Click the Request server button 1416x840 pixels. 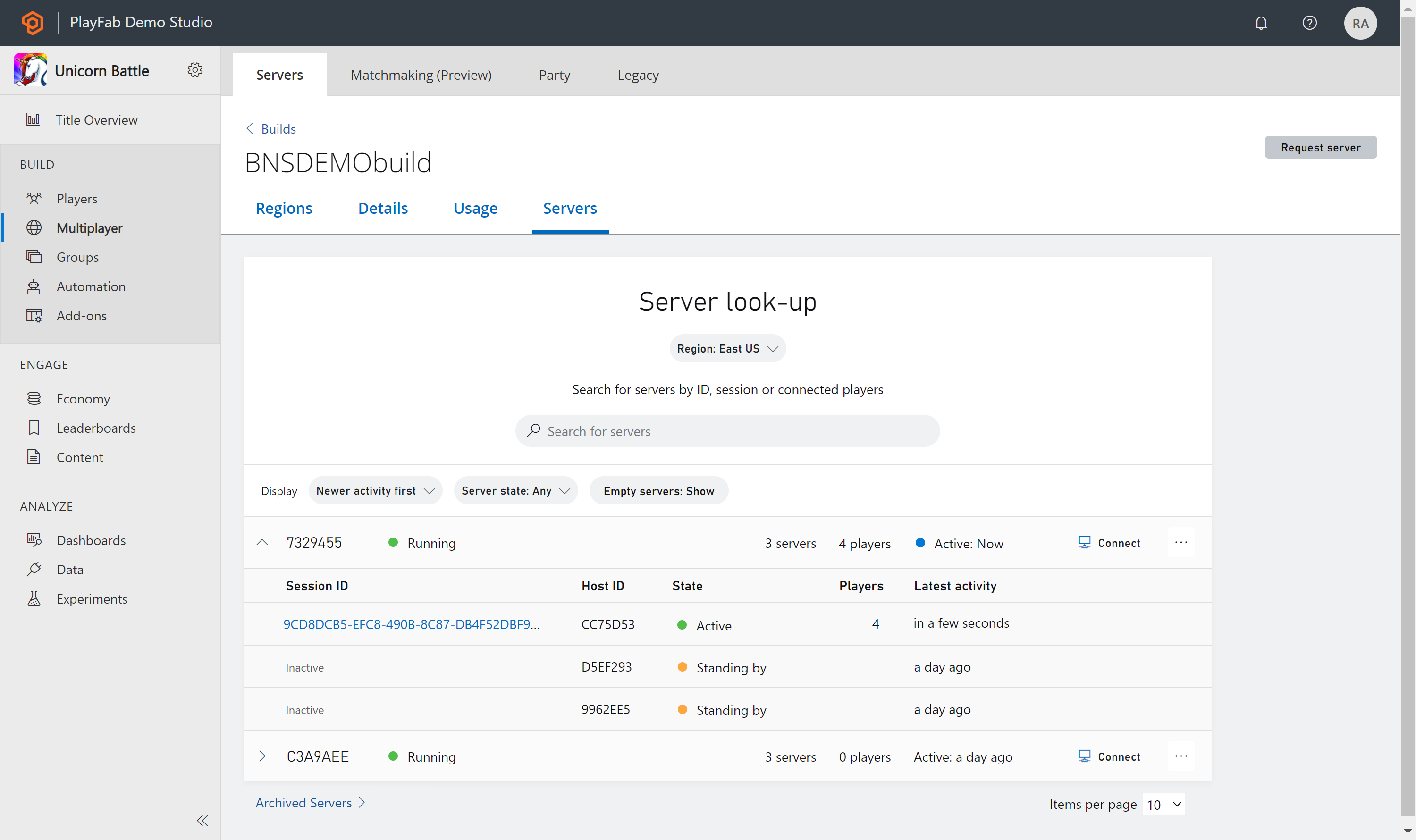[1321, 147]
